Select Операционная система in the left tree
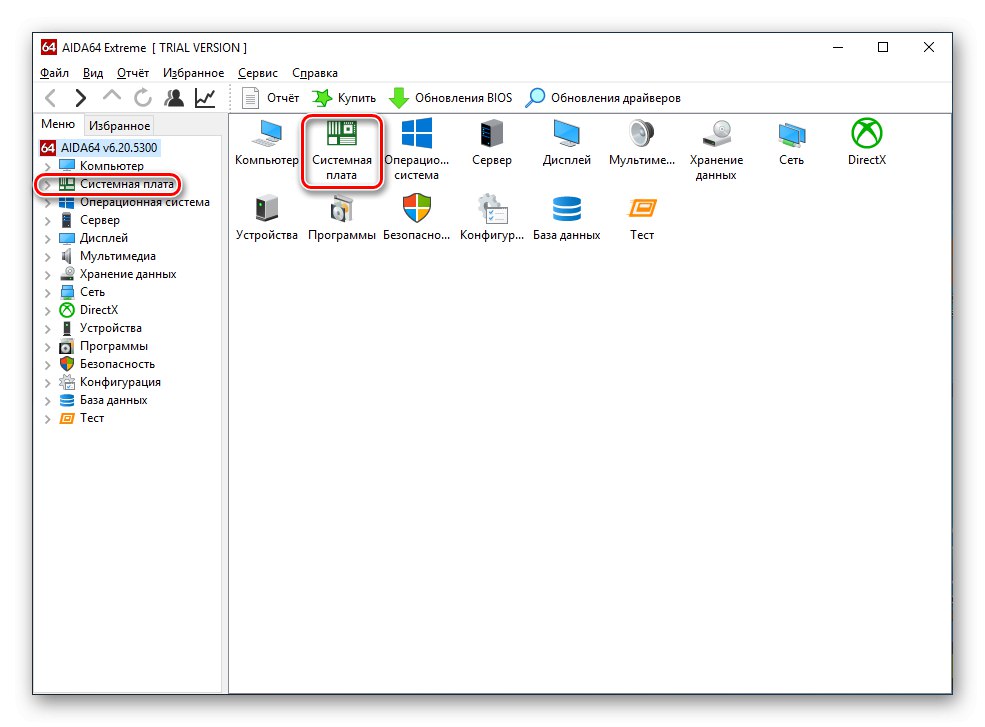The image size is (985, 727). tap(144, 202)
